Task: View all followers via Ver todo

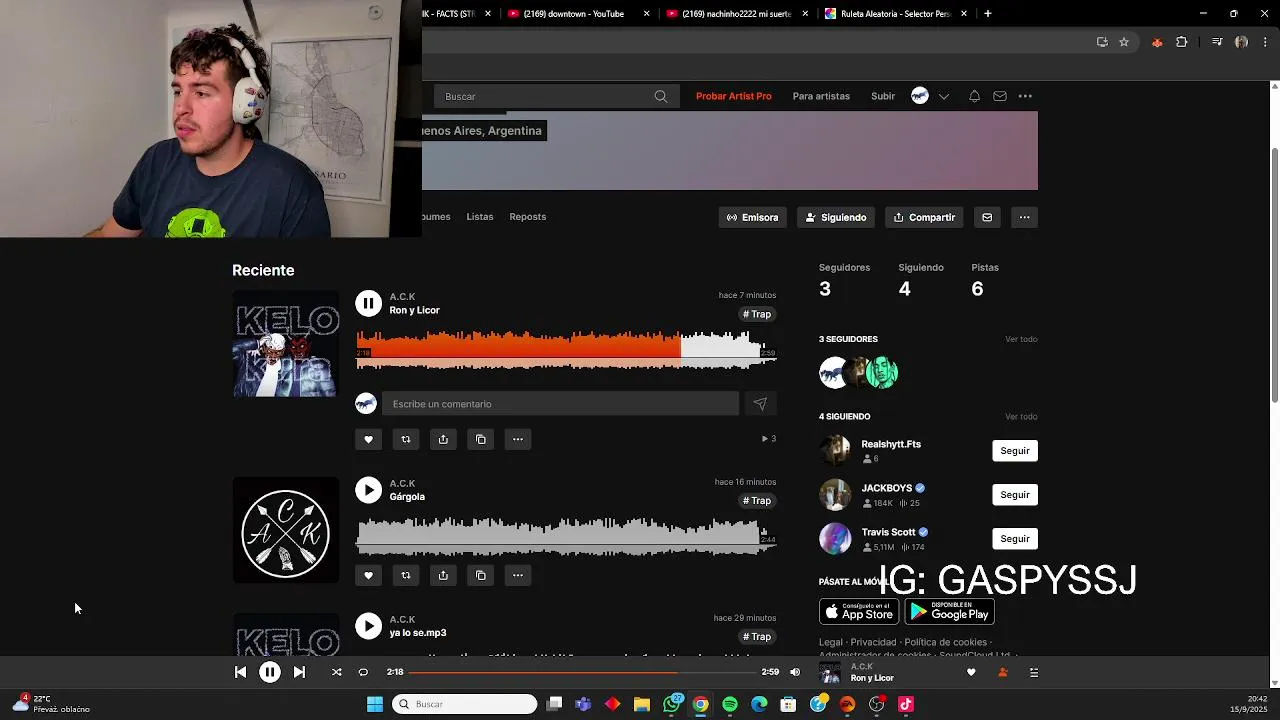Action: 1021,339
